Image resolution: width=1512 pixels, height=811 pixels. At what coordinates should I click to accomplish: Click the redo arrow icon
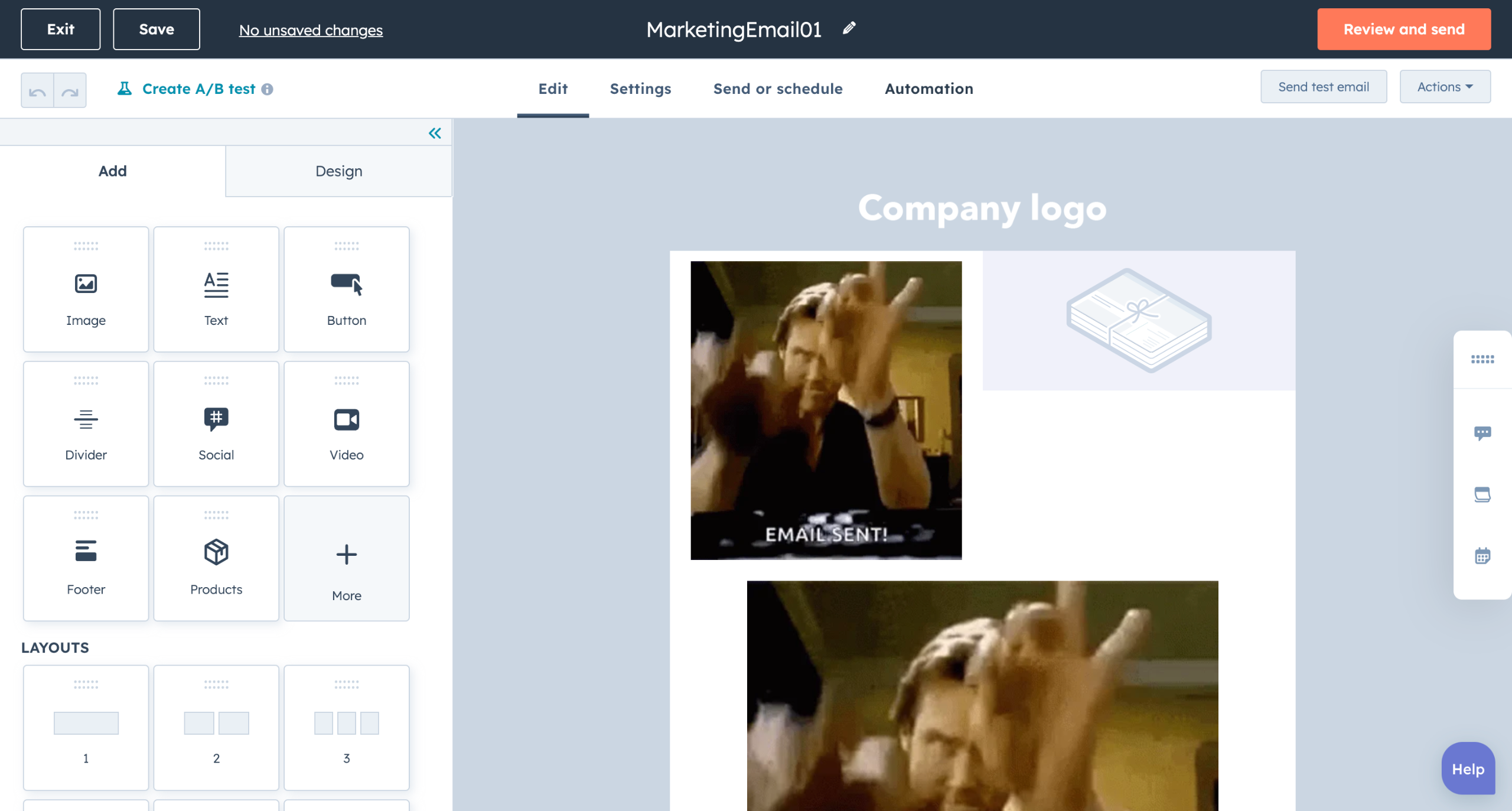pos(70,90)
